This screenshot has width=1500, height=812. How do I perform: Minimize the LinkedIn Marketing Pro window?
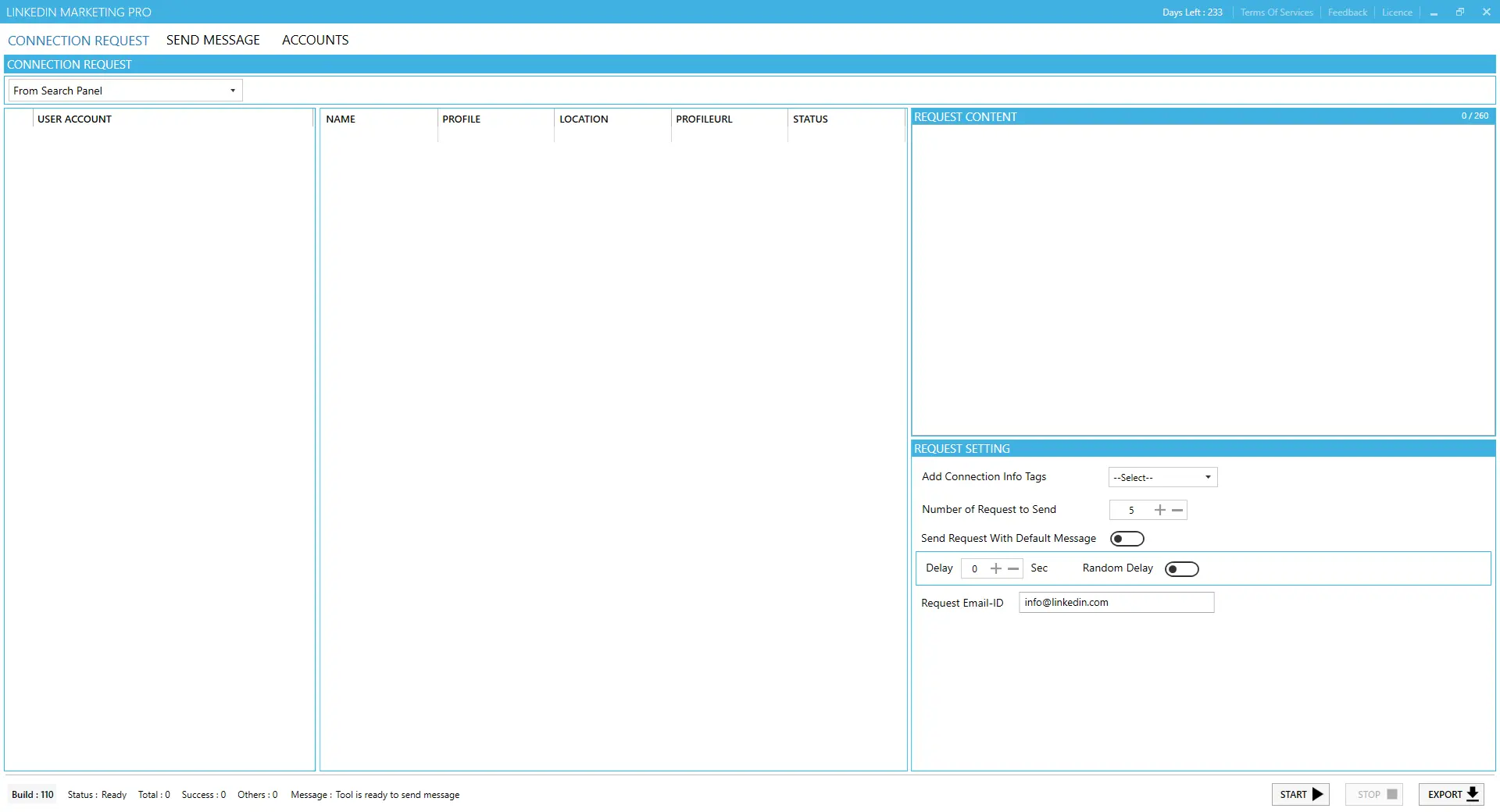(1434, 12)
